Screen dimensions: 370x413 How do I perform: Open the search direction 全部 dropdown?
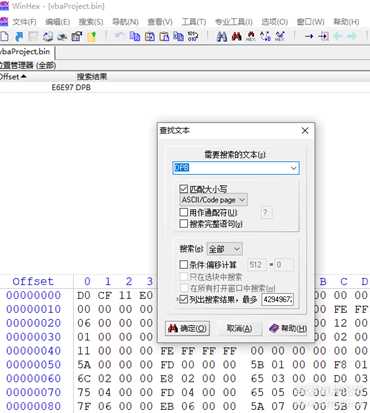(225, 249)
